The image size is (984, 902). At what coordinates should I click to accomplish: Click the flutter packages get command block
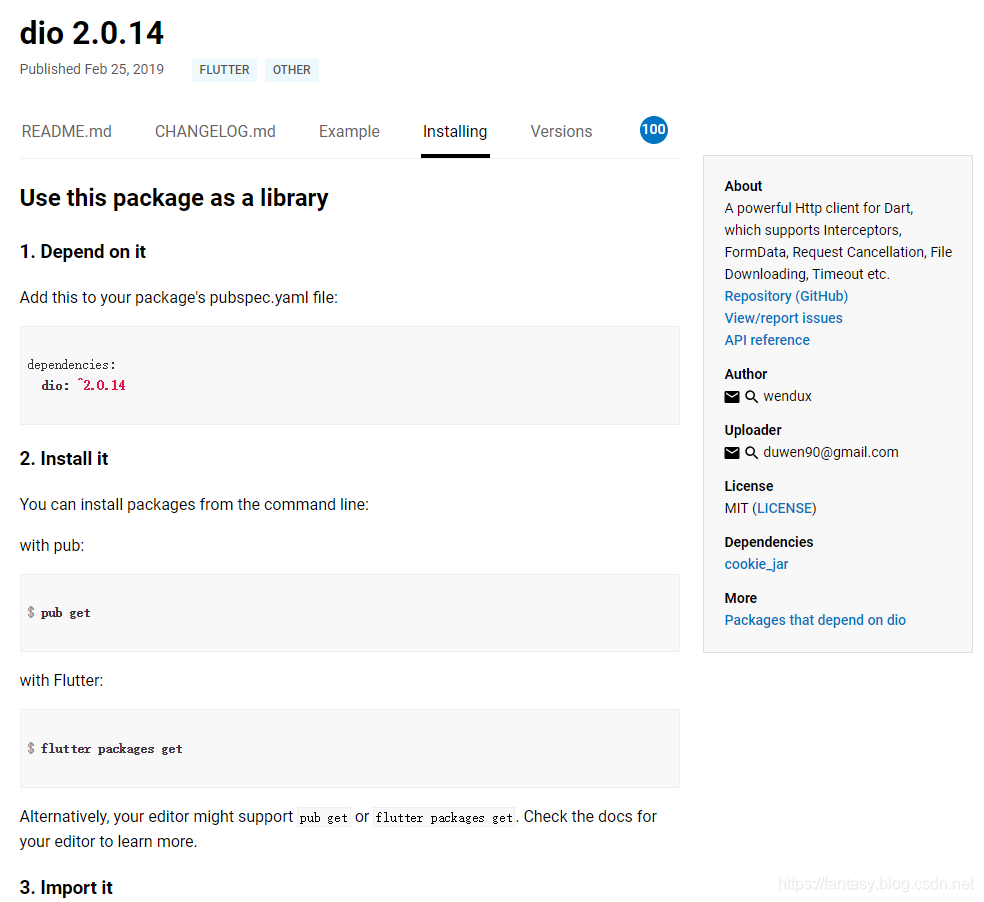coord(111,749)
